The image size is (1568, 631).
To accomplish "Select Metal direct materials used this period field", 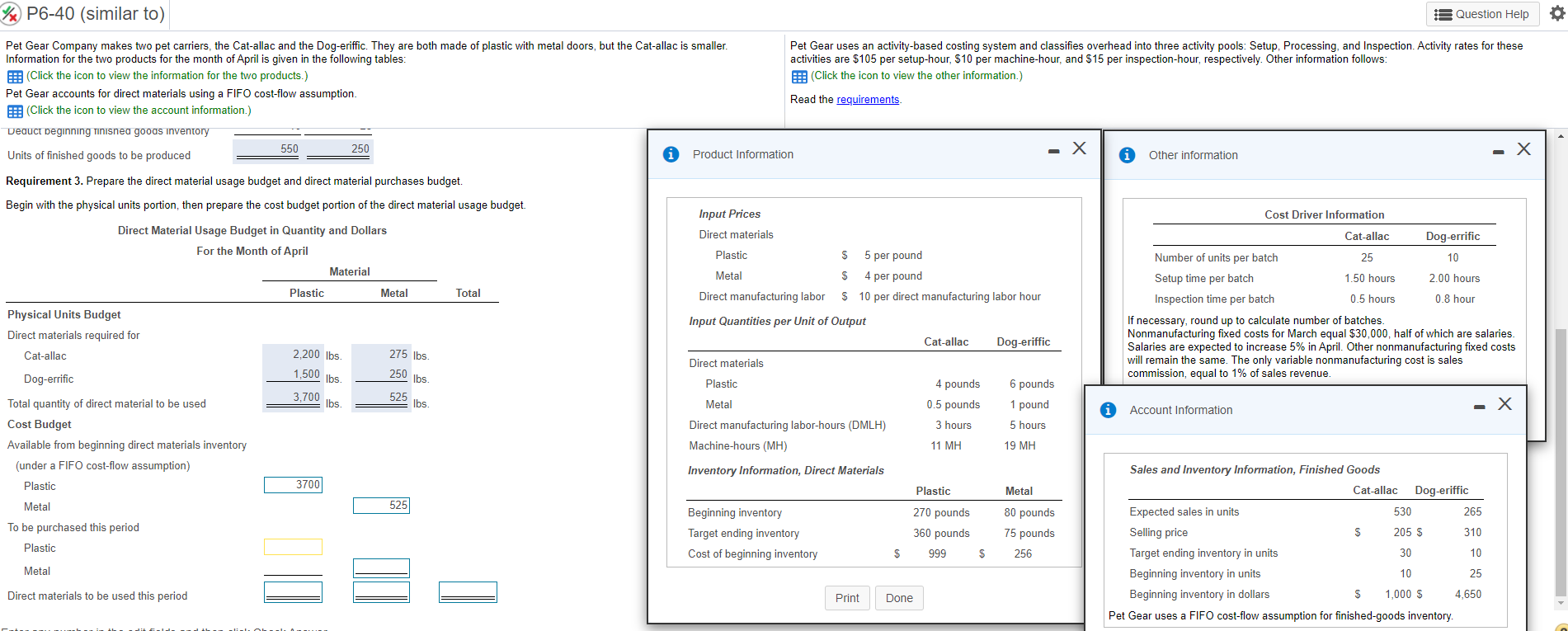I will coord(381,592).
